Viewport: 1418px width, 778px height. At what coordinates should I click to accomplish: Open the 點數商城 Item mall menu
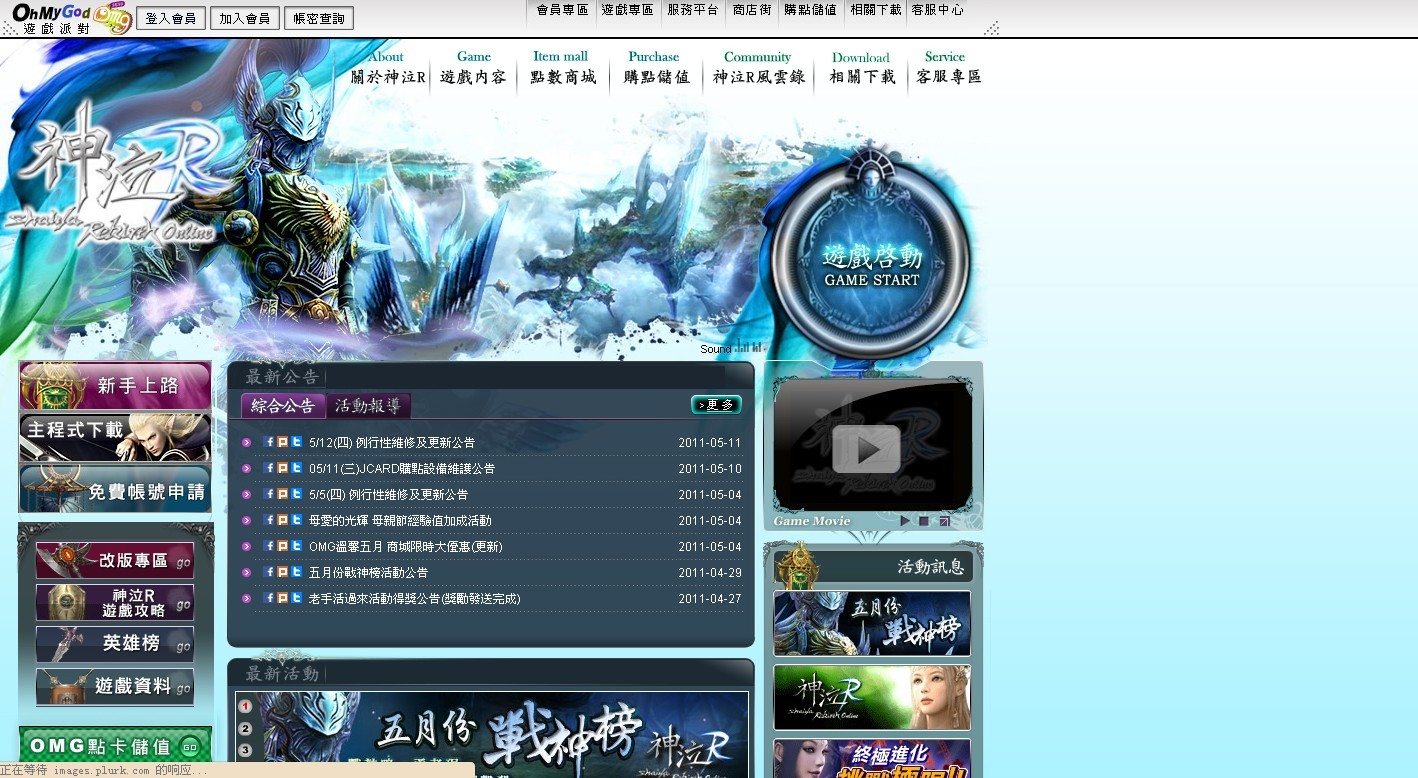click(562, 68)
